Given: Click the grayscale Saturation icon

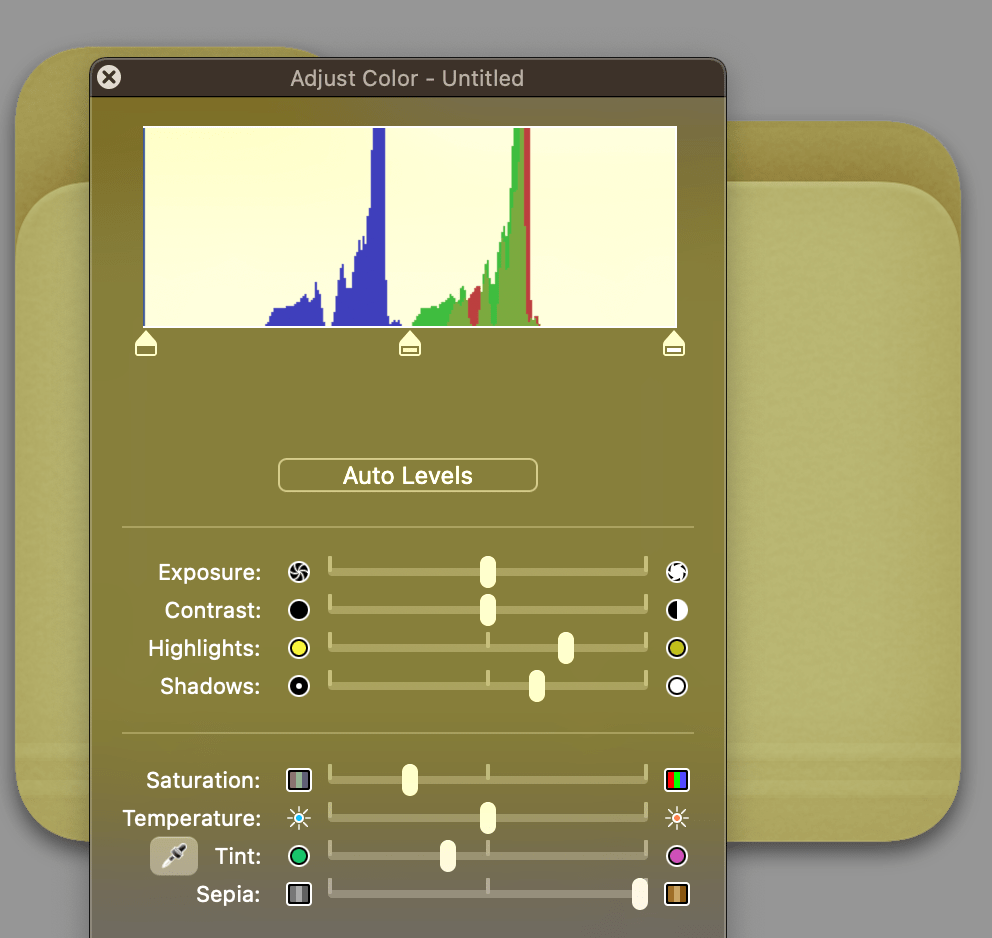Looking at the screenshot, I should click(x=299, y=780).
